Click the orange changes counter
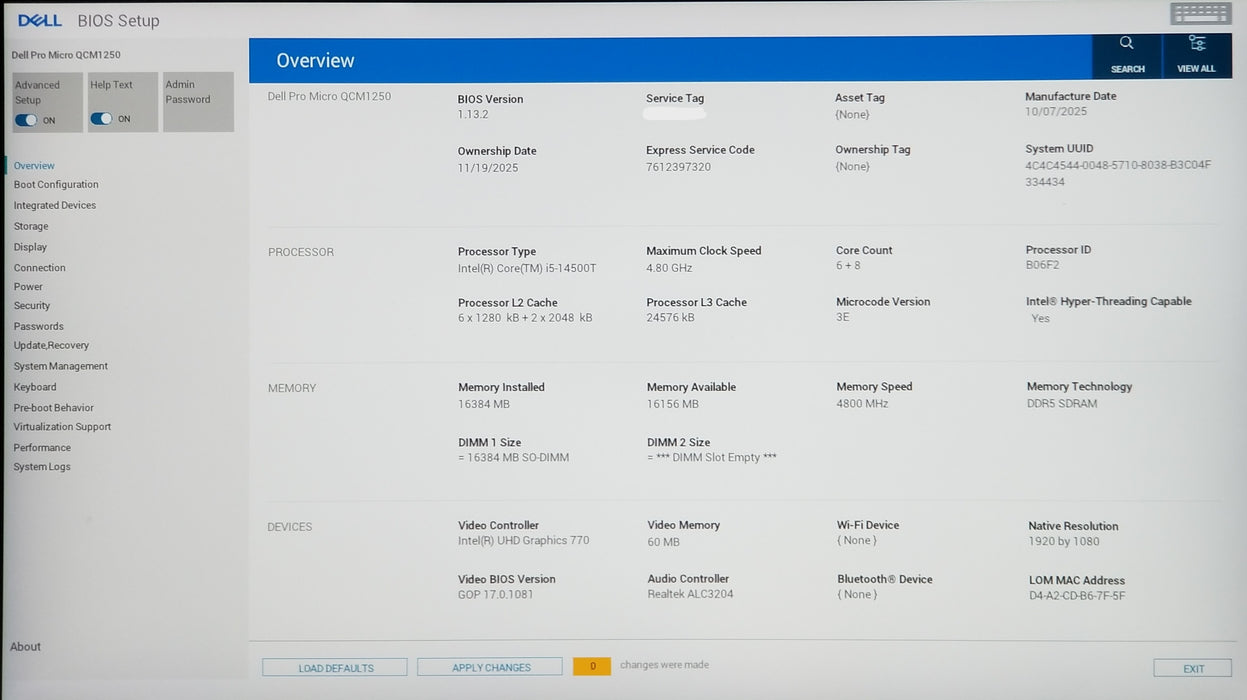1247x700 pixels. click(592, 666)
